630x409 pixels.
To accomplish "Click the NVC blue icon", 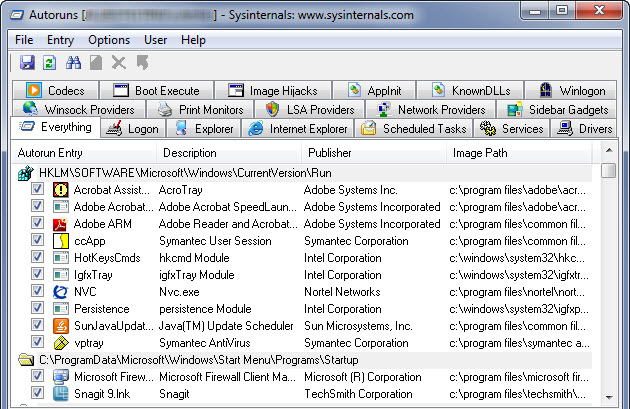I will (61, 292).
